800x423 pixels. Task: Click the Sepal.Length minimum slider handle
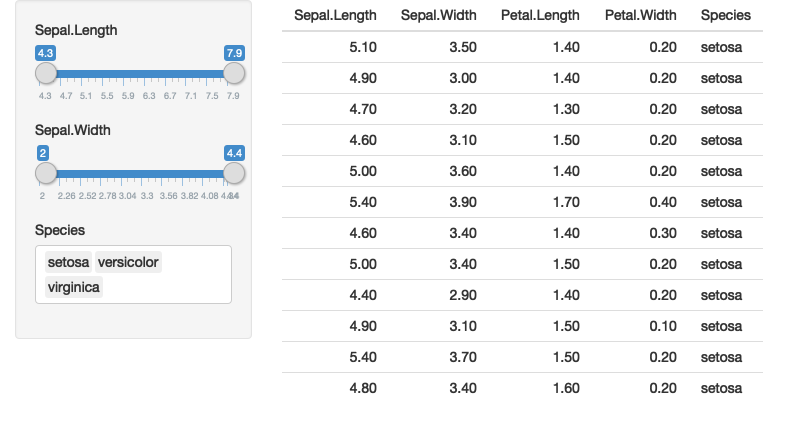[x=46, y=73]
